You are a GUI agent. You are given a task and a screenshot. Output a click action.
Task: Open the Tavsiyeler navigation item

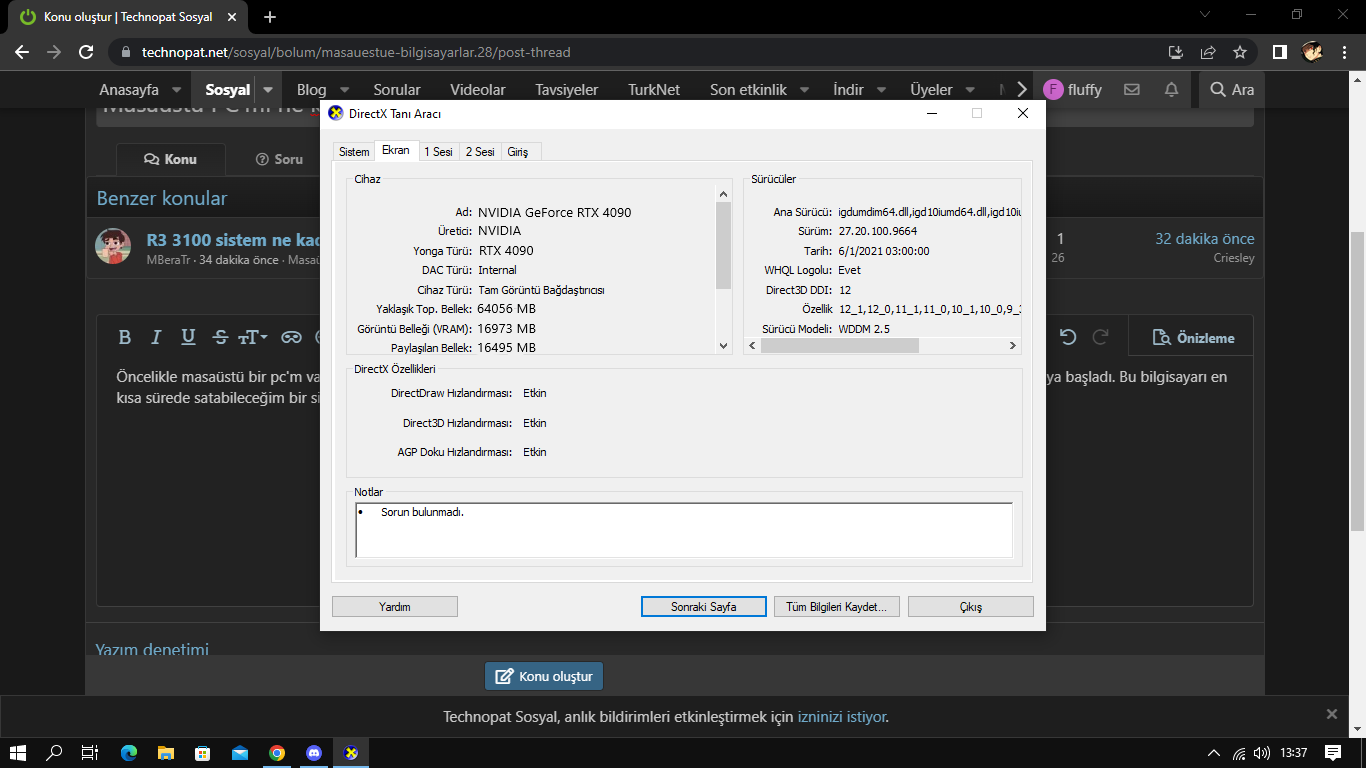[x=566, y=89]
